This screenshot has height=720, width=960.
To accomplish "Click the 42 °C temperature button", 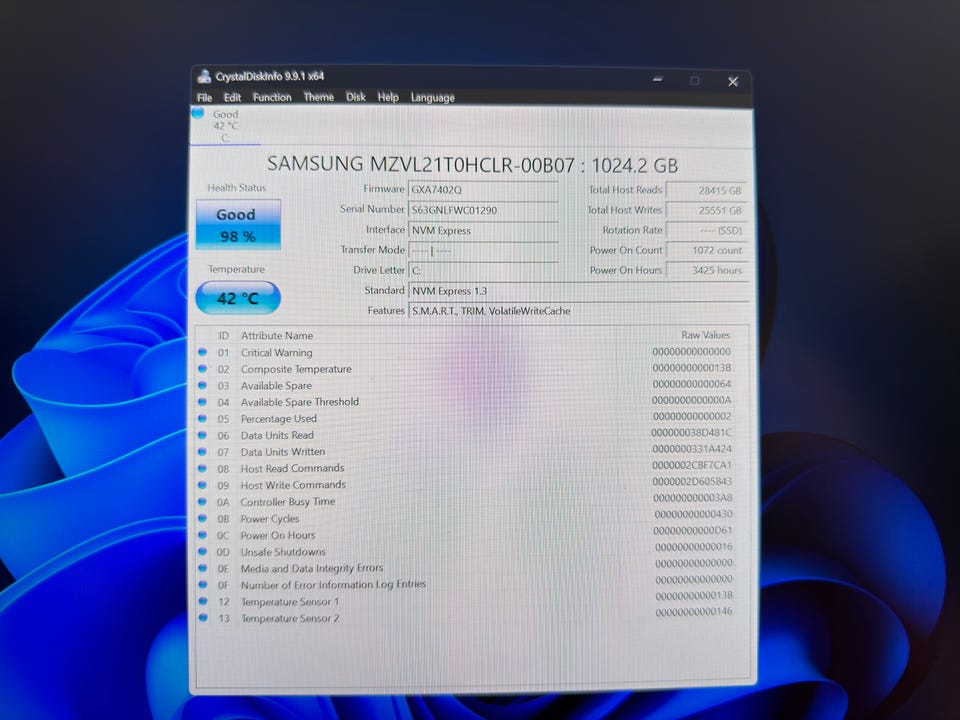I will pyautogui.click(x=238, y=298).
